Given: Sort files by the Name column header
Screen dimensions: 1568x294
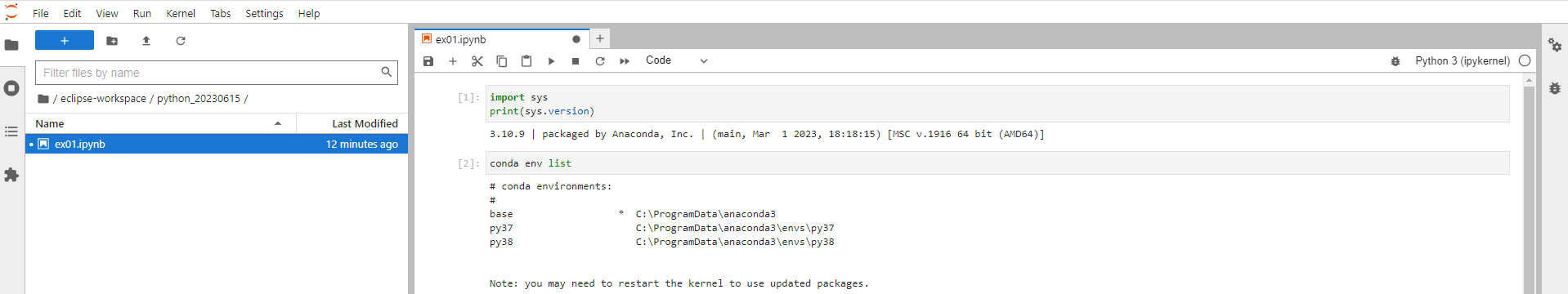Looking at the screenshot, I should (x=161, y=123).
